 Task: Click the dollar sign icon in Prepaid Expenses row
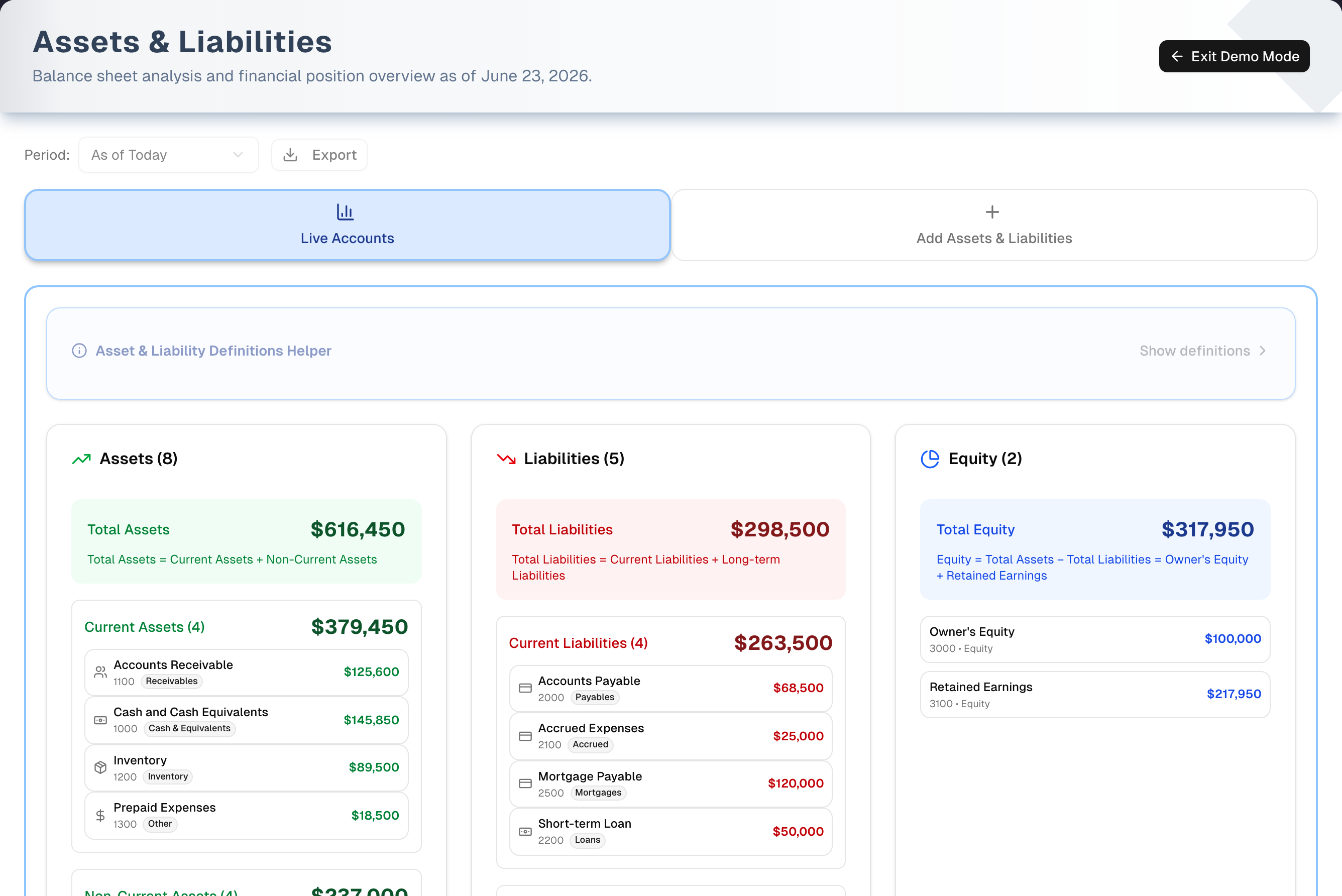(x=100, y=816)
